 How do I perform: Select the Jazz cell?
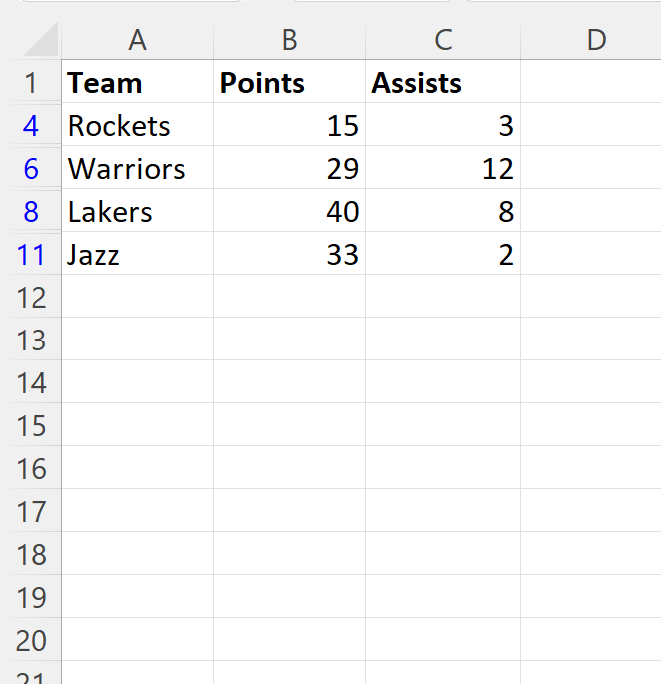click(137, 255)
